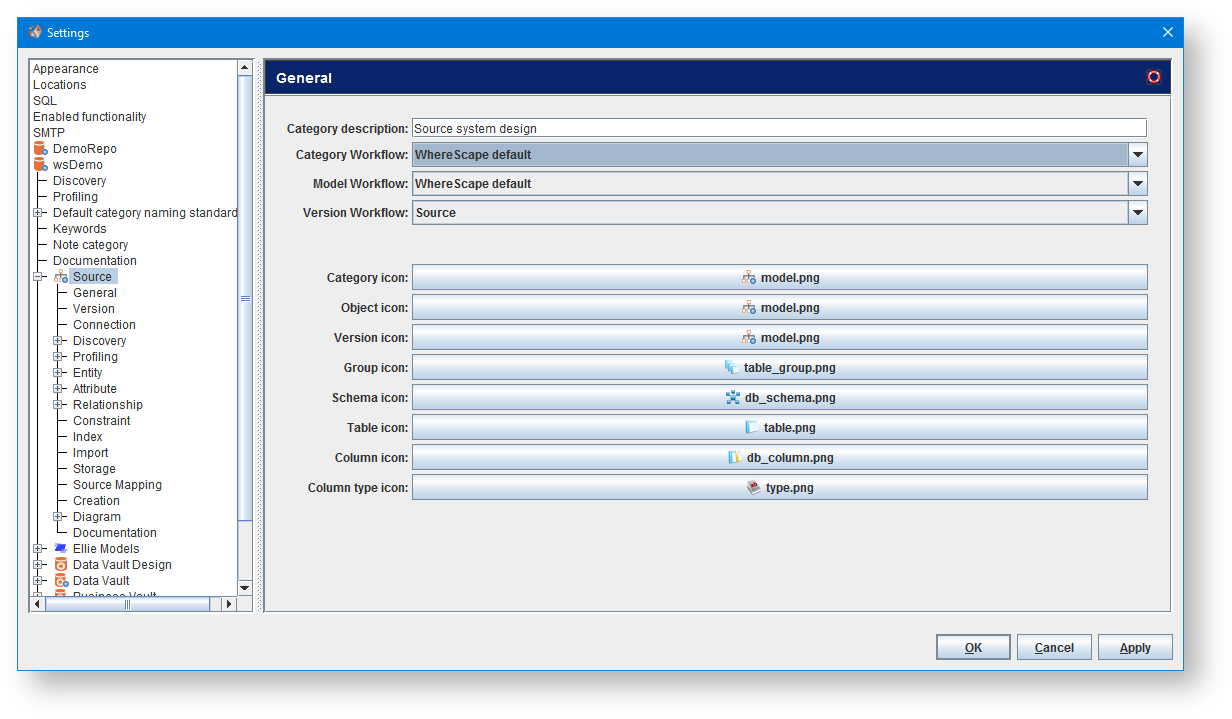Select Connection under Source
Viewport: 1232px width, 719px height.
pyautogui.click(x=105, y=325)
